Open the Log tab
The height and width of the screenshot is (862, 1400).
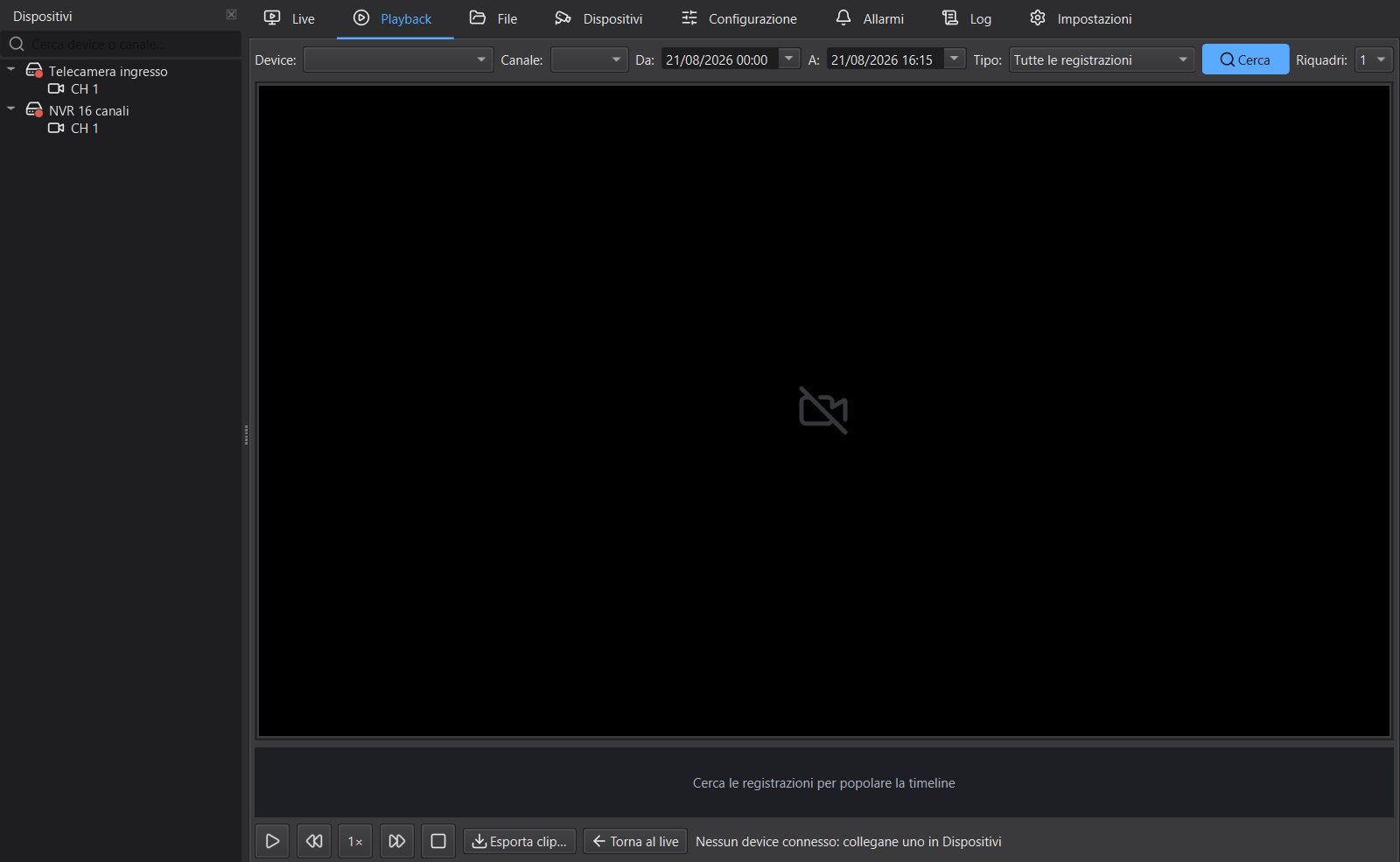[967, 18]
